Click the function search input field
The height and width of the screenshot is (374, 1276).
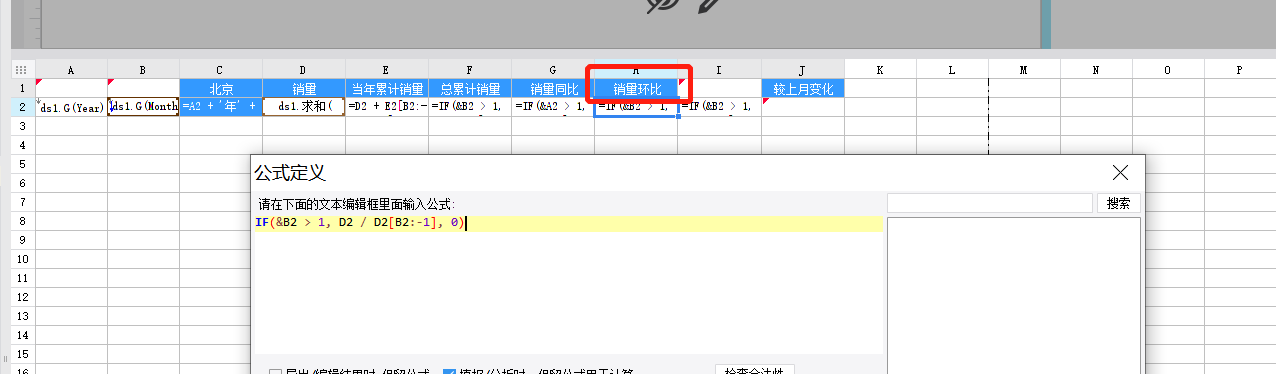point(989,203)
